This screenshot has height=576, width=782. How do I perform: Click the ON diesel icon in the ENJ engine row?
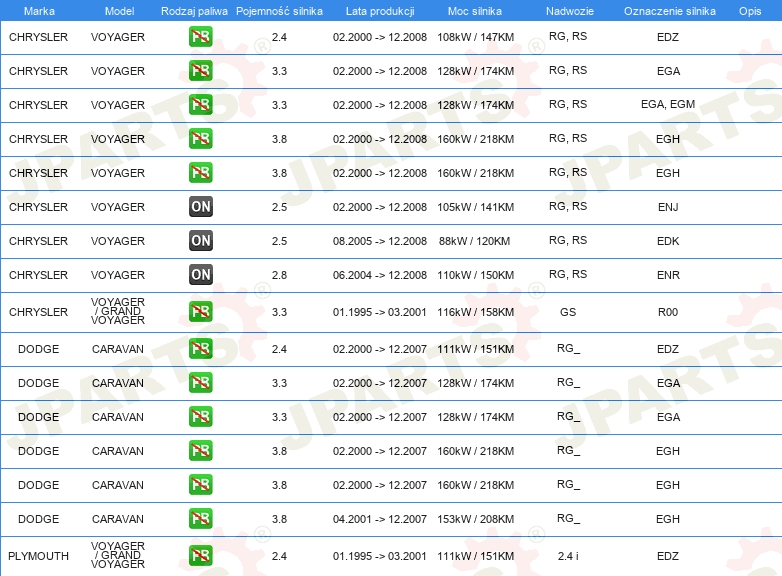coord(200,207)
